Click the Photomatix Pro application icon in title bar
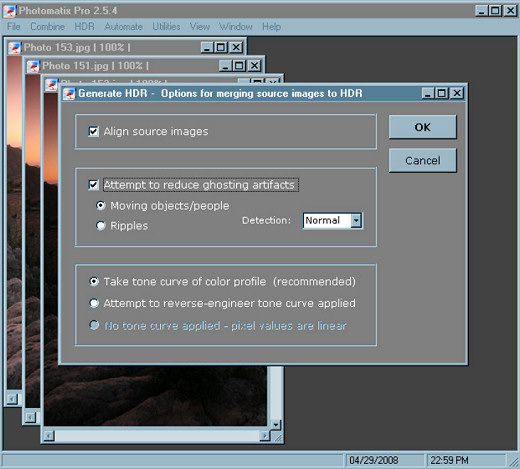This screenshot has width=520, height=469. coord(10,11)
